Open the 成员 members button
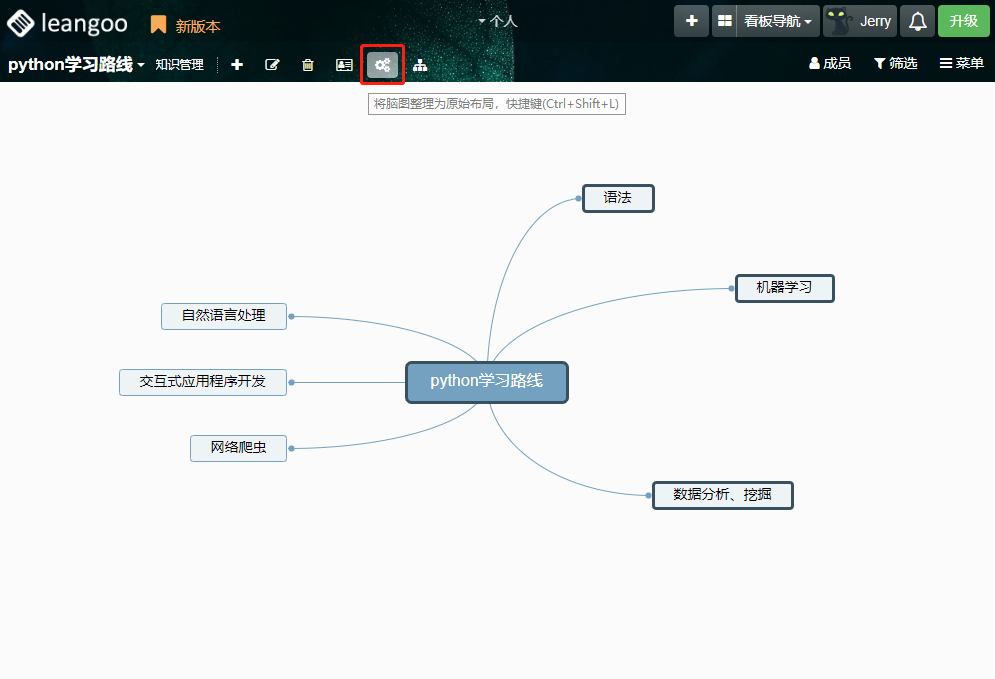The height and width of the screenshot is (679, 995). click(x=829, y=63)
